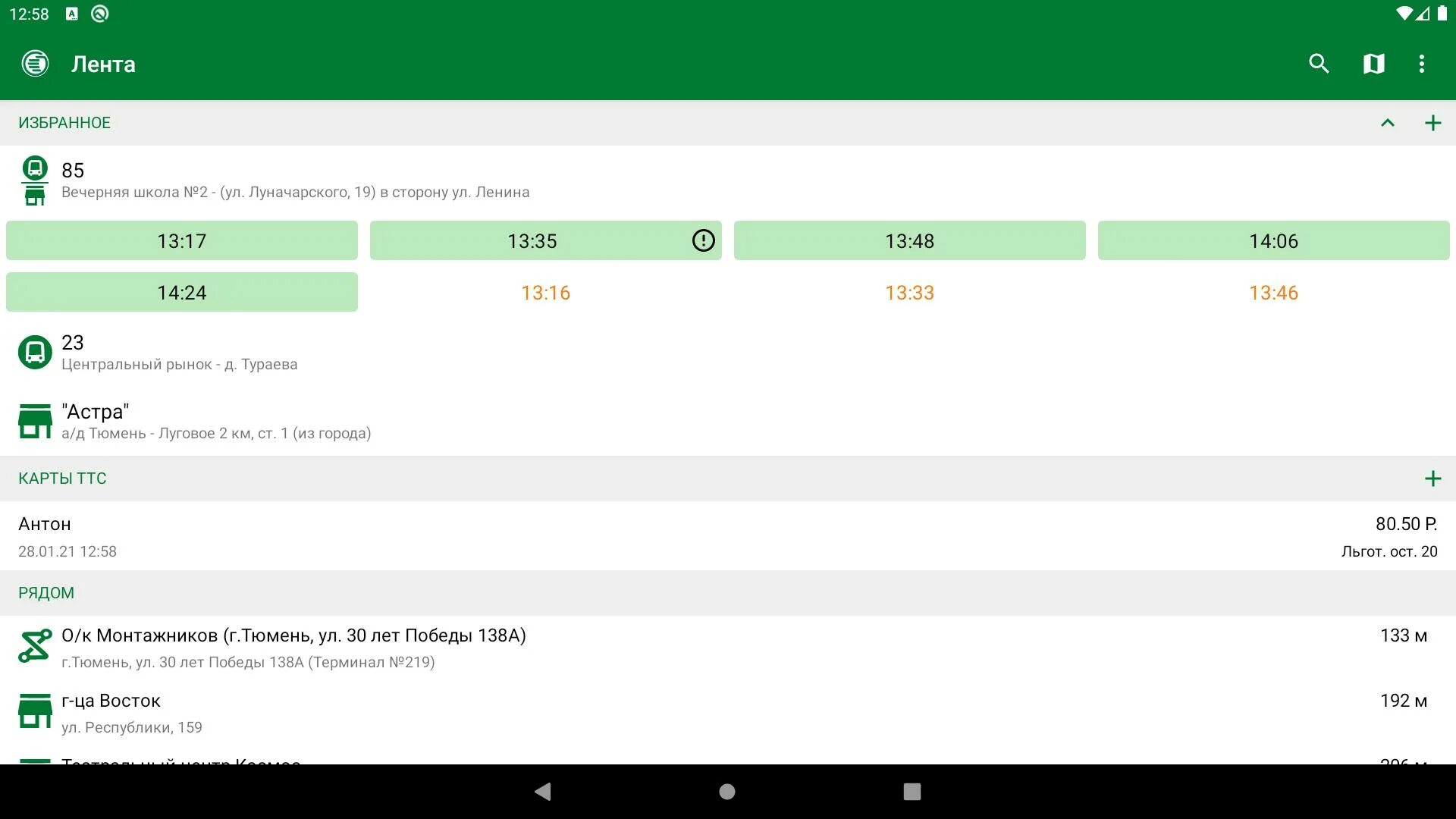Viewport: 1456px width, 819px height.
Task: Select the 13:17 departure time
Action: (x=182, y=240)
